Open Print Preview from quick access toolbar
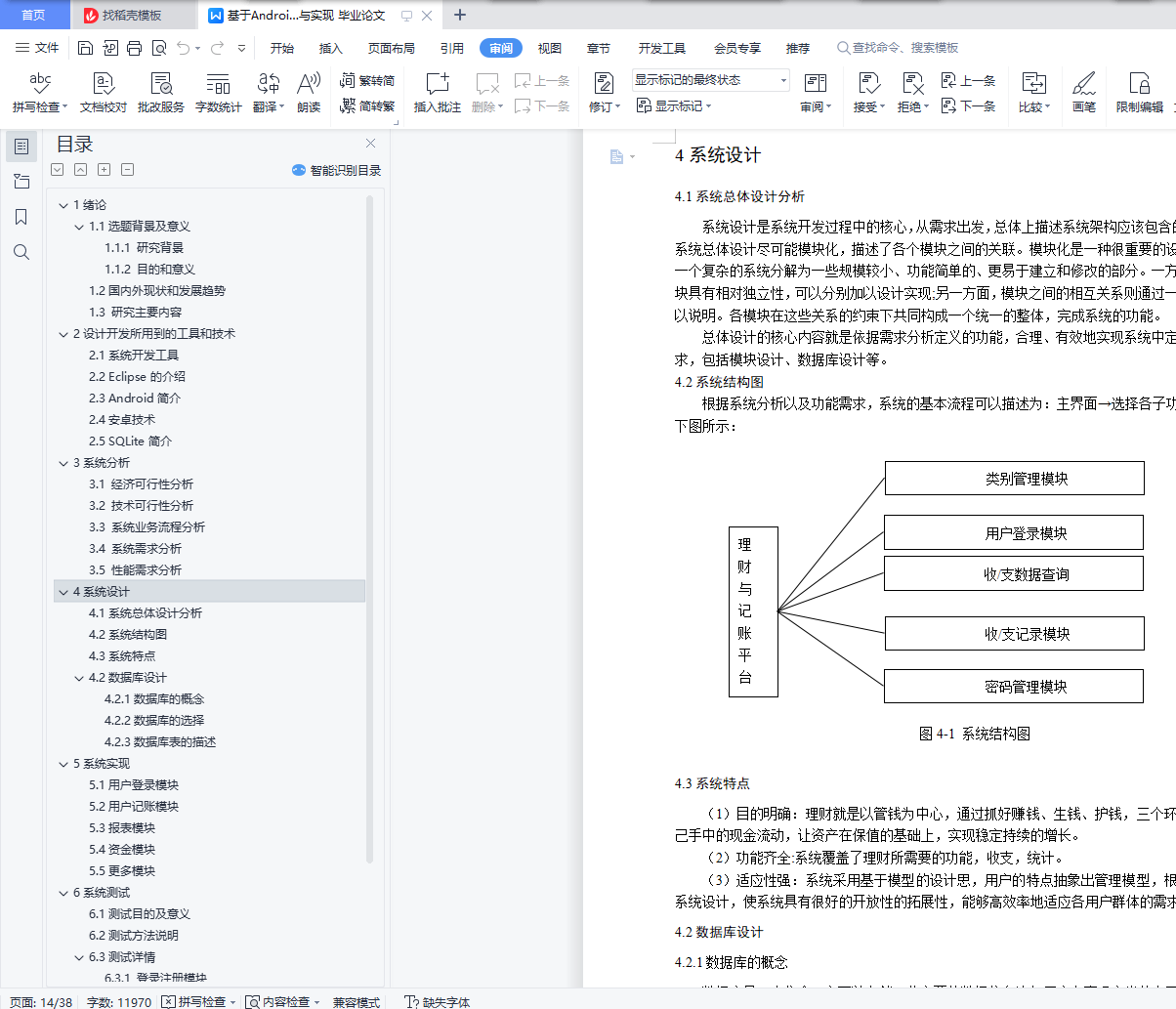Image resolution: width=1176 pixels, height=1009 pixels. pos(158,48)
